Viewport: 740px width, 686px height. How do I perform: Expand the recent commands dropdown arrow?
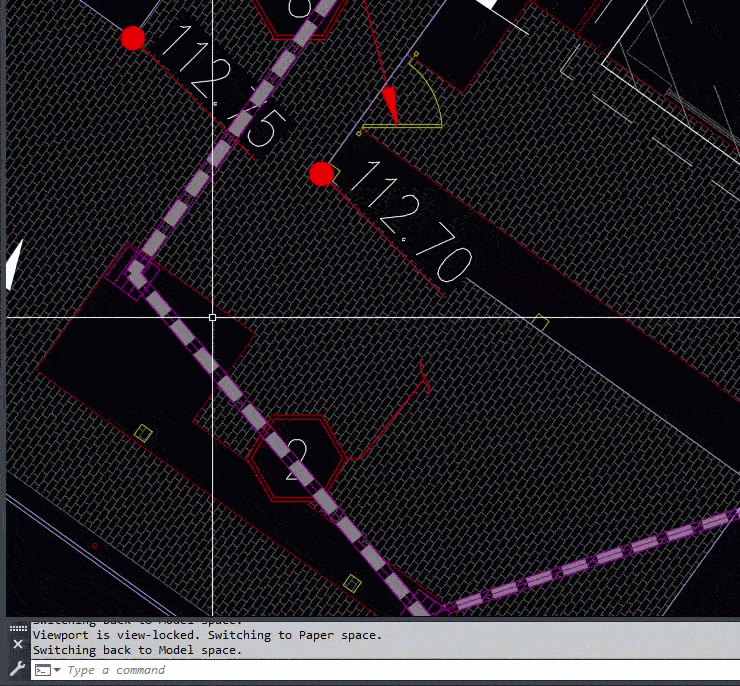coord(57,670)
